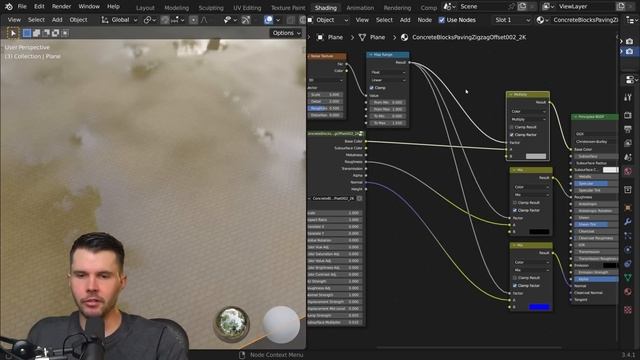Open the Render menu
The image size is (640, 360).
pos(61,7)
